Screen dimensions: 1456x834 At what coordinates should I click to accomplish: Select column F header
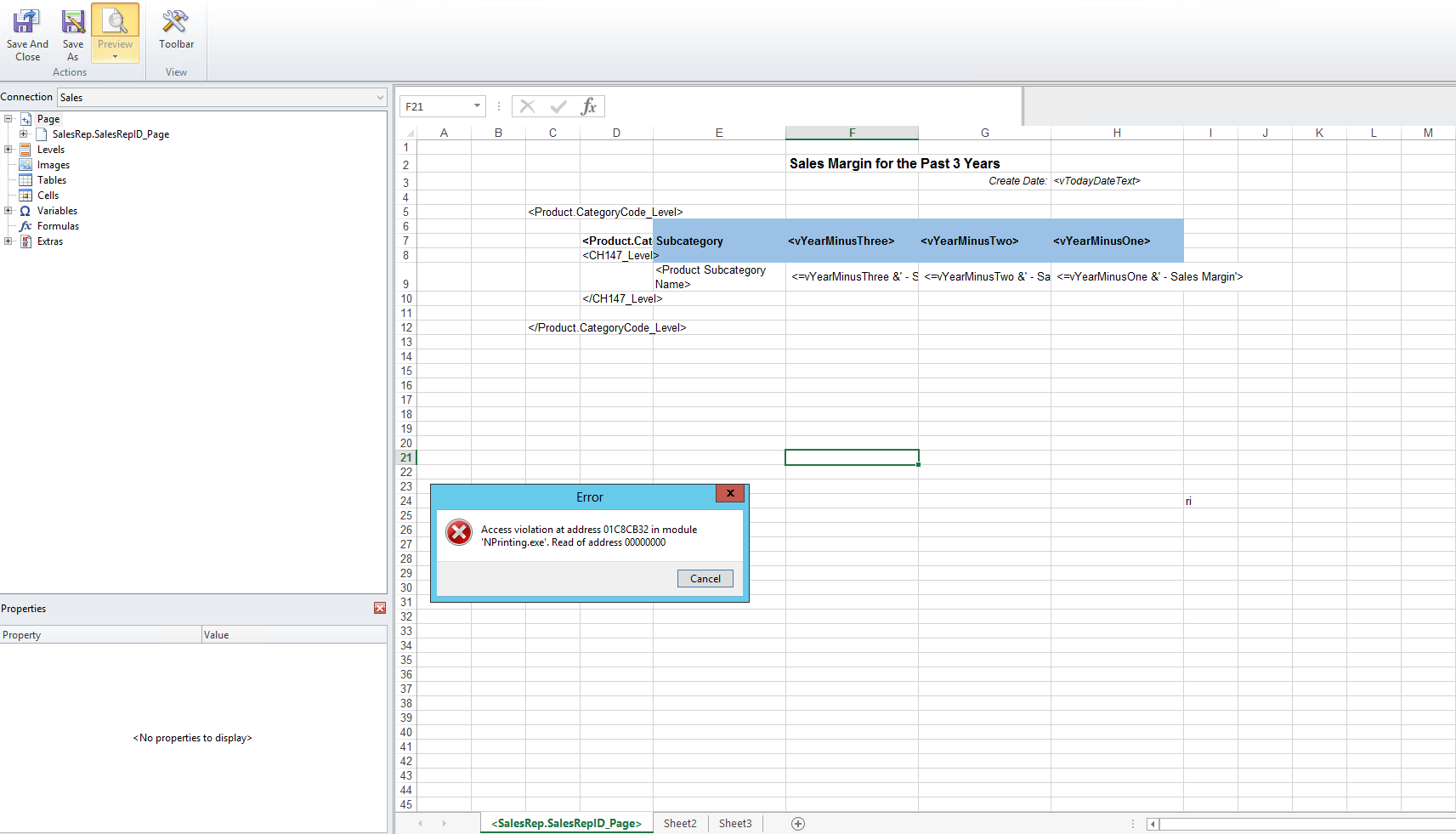852,133
